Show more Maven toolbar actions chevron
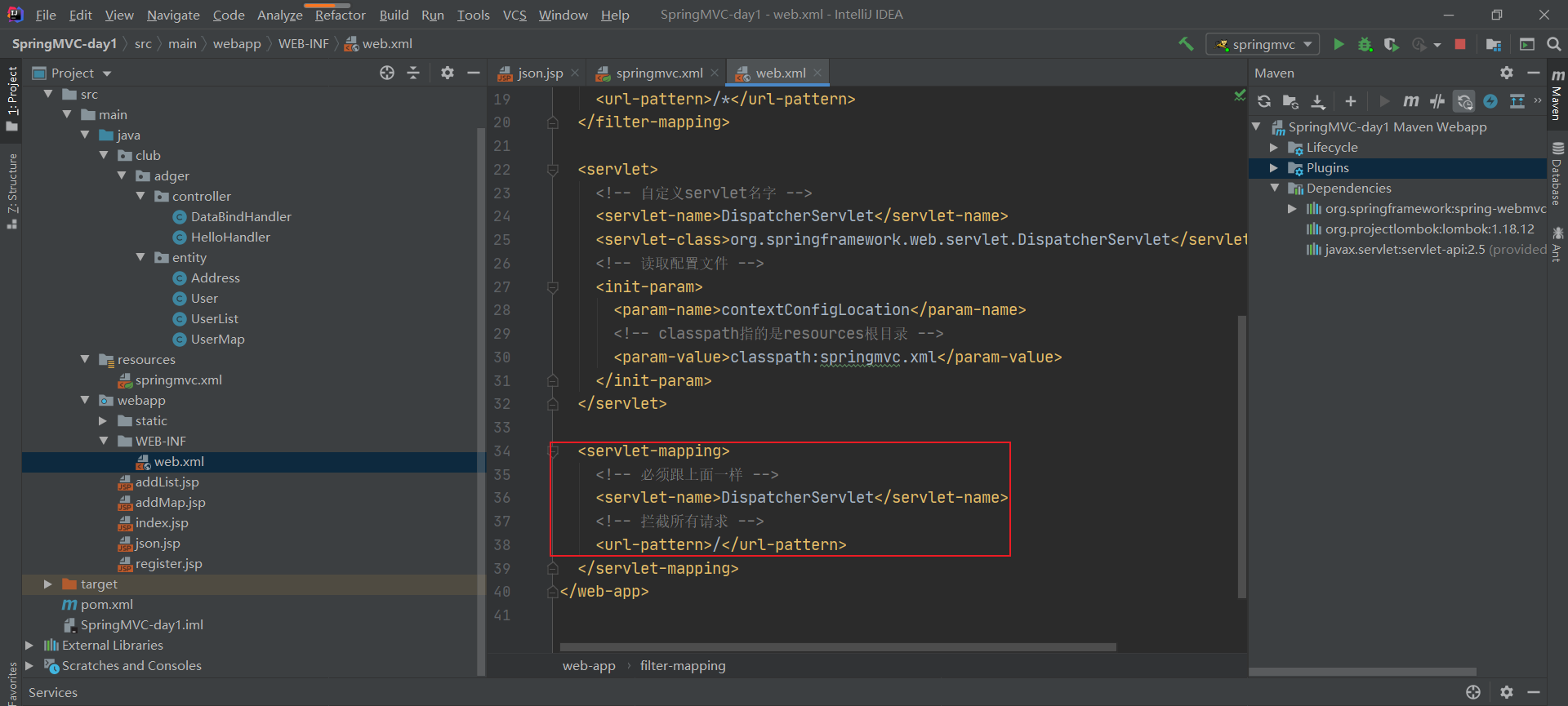The width and height of the screenshot is (1568, 706). click(x=1538, y=101)
